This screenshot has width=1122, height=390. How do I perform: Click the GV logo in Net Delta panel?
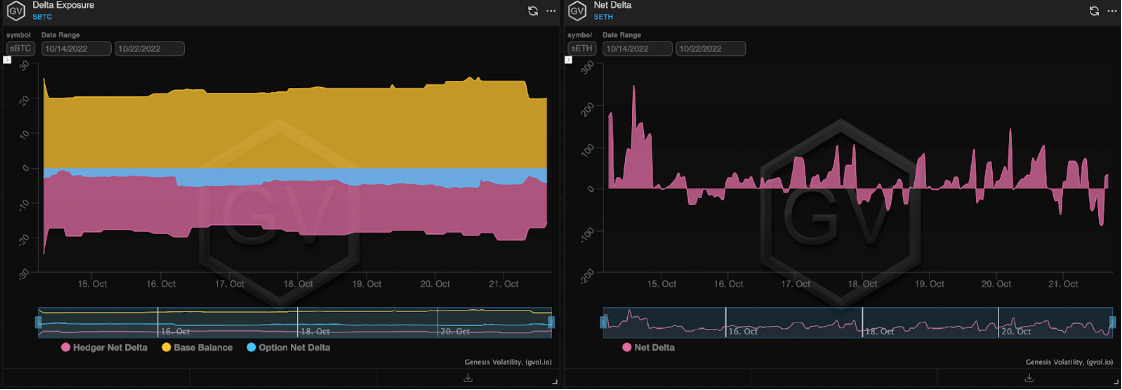pyautogui.click(x=578, y=11)
